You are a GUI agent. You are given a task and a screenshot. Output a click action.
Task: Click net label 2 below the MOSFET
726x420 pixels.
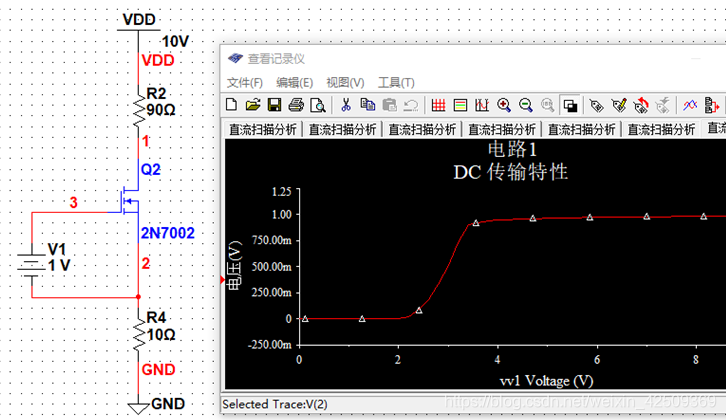[x=145, y=263]
